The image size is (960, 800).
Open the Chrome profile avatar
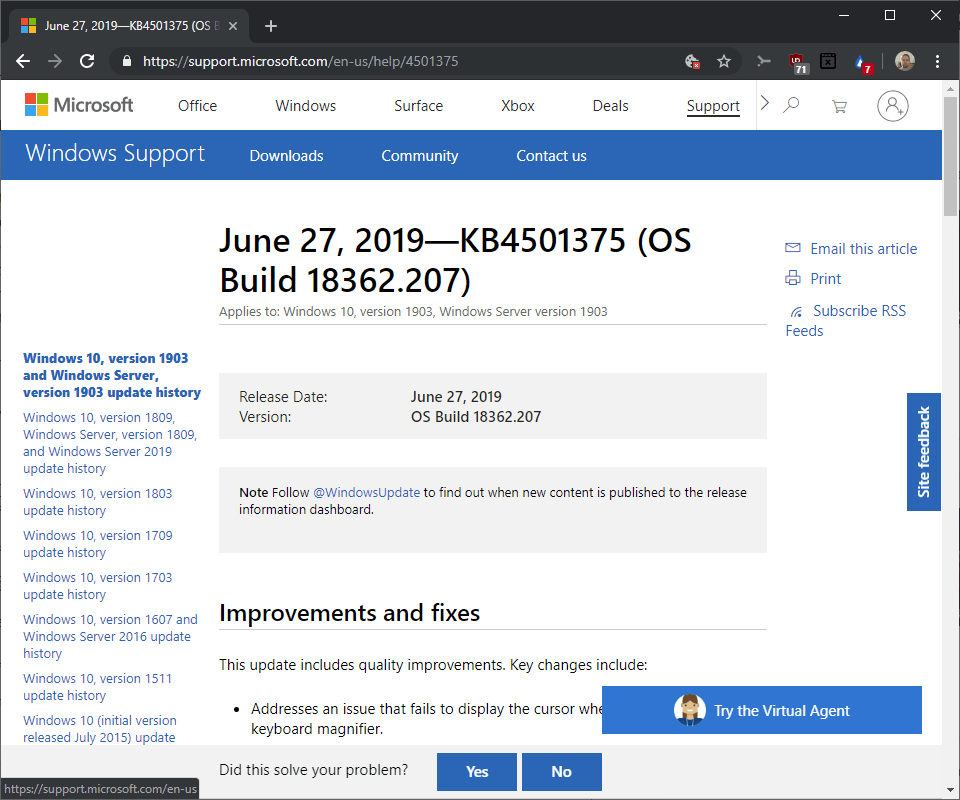[904, 61]
